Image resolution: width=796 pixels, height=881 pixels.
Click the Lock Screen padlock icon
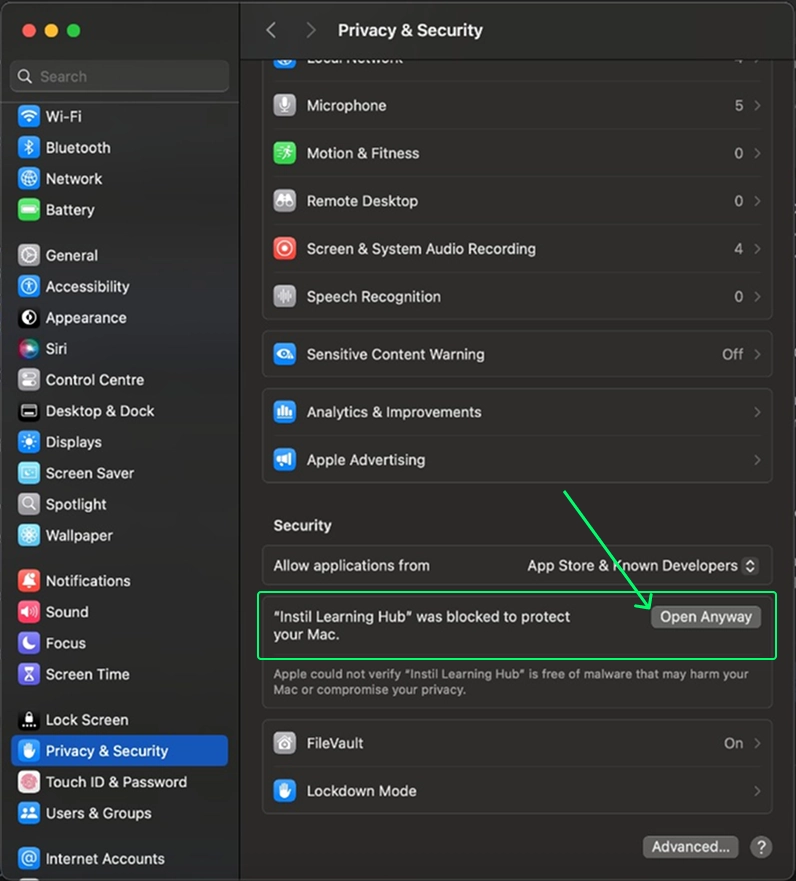click(x=29, y=720)
